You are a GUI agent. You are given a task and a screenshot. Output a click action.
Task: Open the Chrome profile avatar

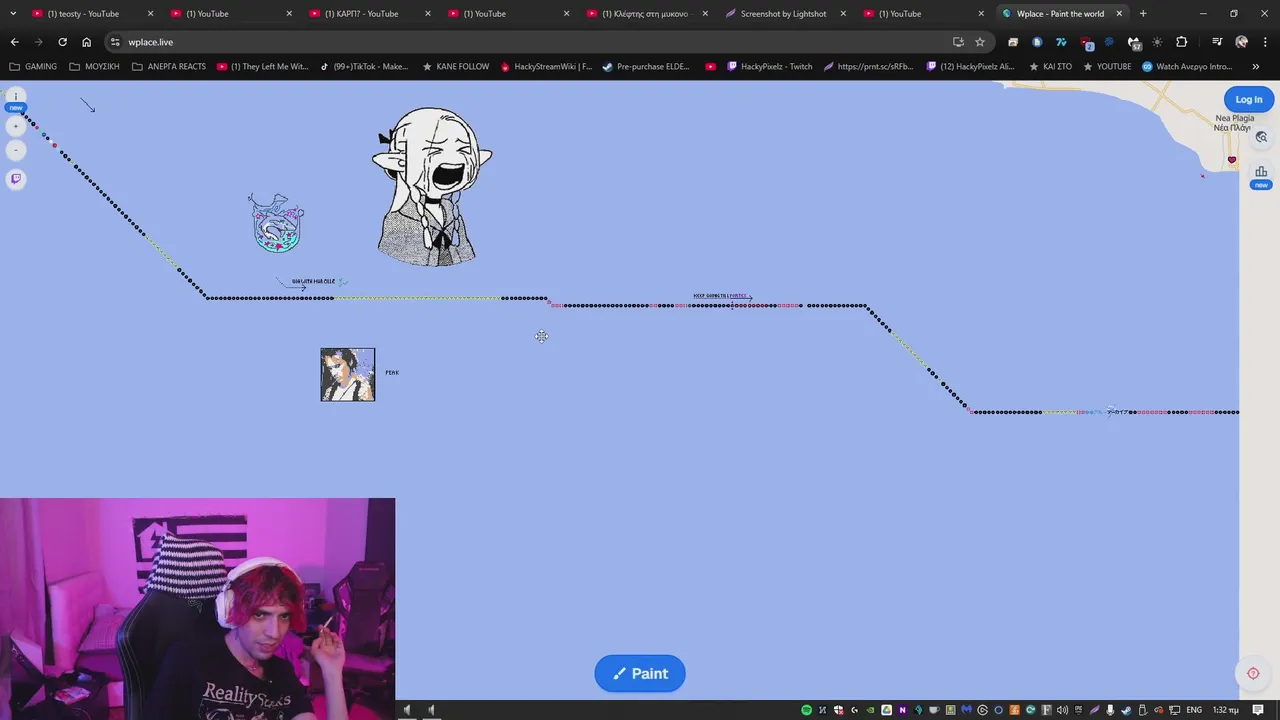click(1241, 42)
